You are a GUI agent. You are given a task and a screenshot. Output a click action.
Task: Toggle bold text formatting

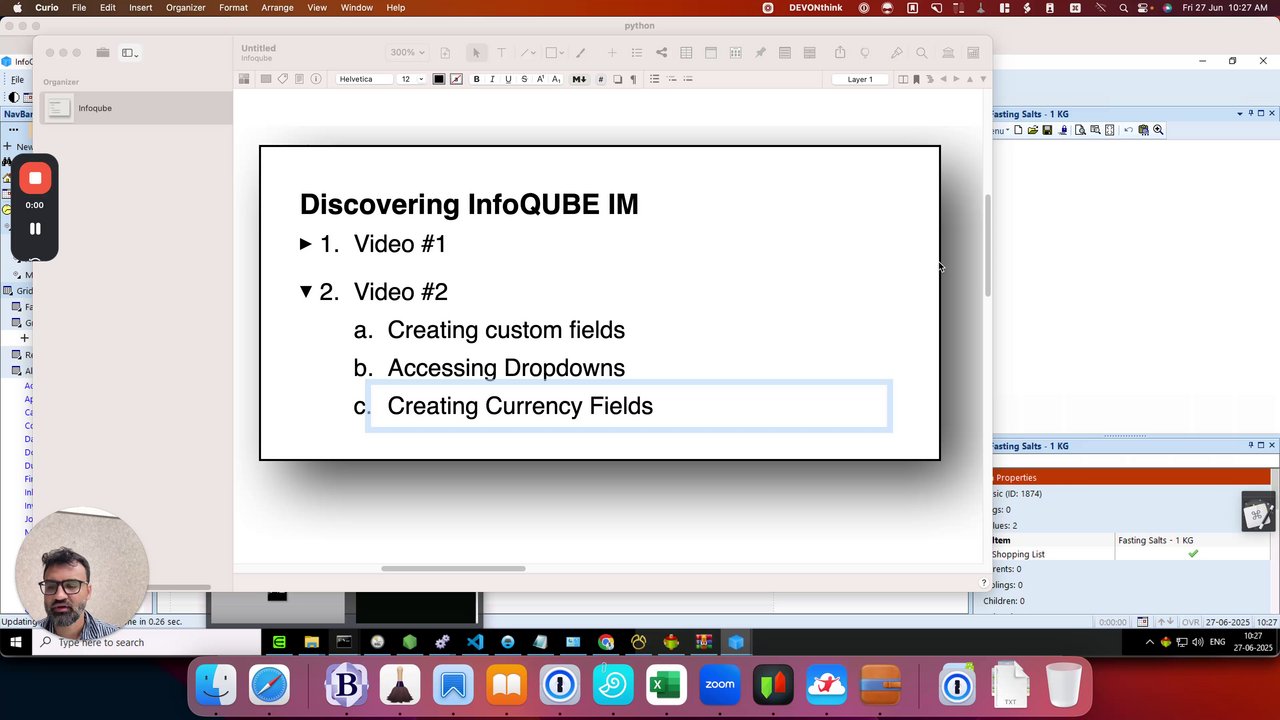click(476, 79)
